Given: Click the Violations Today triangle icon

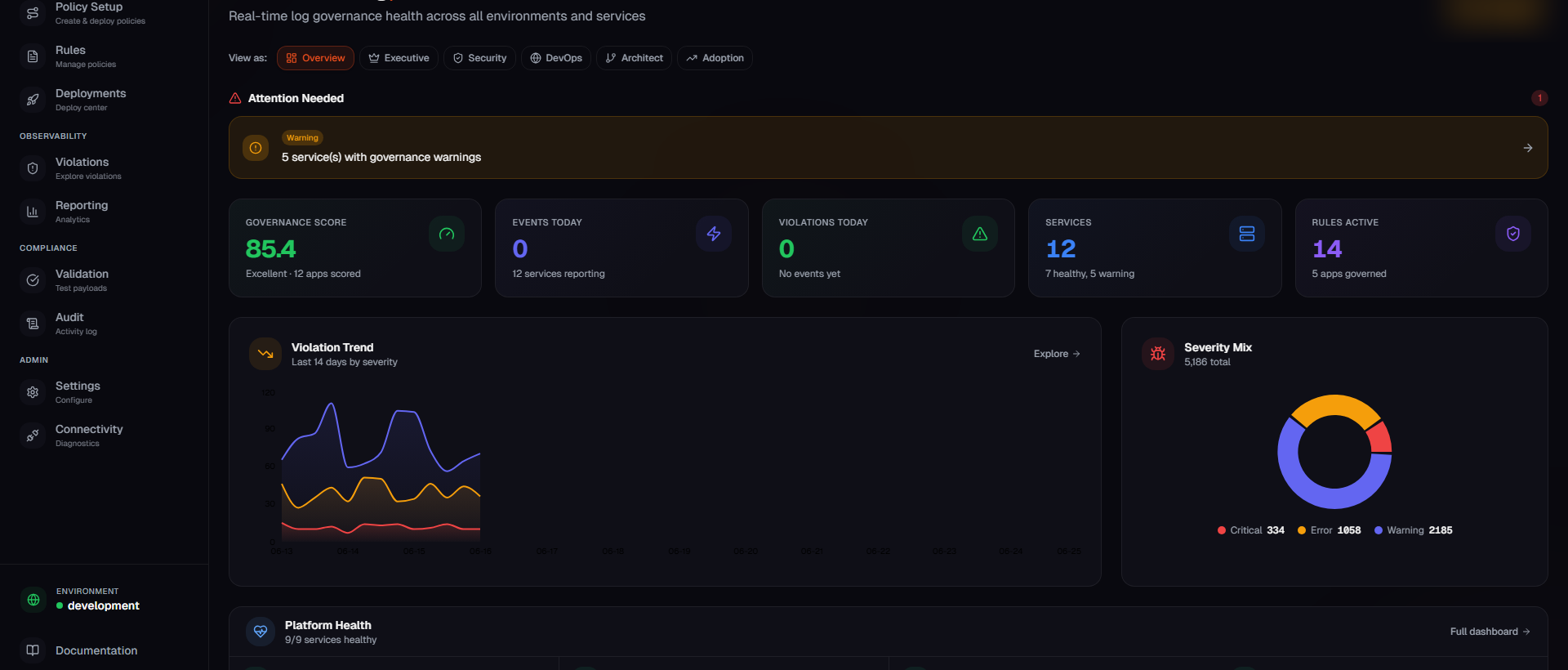Looking at the screenshot, I should 980,234.
